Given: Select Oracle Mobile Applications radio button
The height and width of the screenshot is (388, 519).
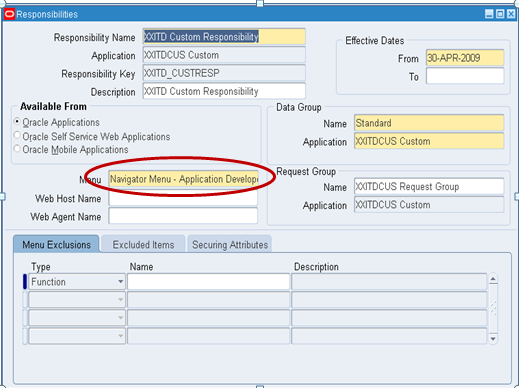Looking at the screenshot, I should click(x=17, y=149).
